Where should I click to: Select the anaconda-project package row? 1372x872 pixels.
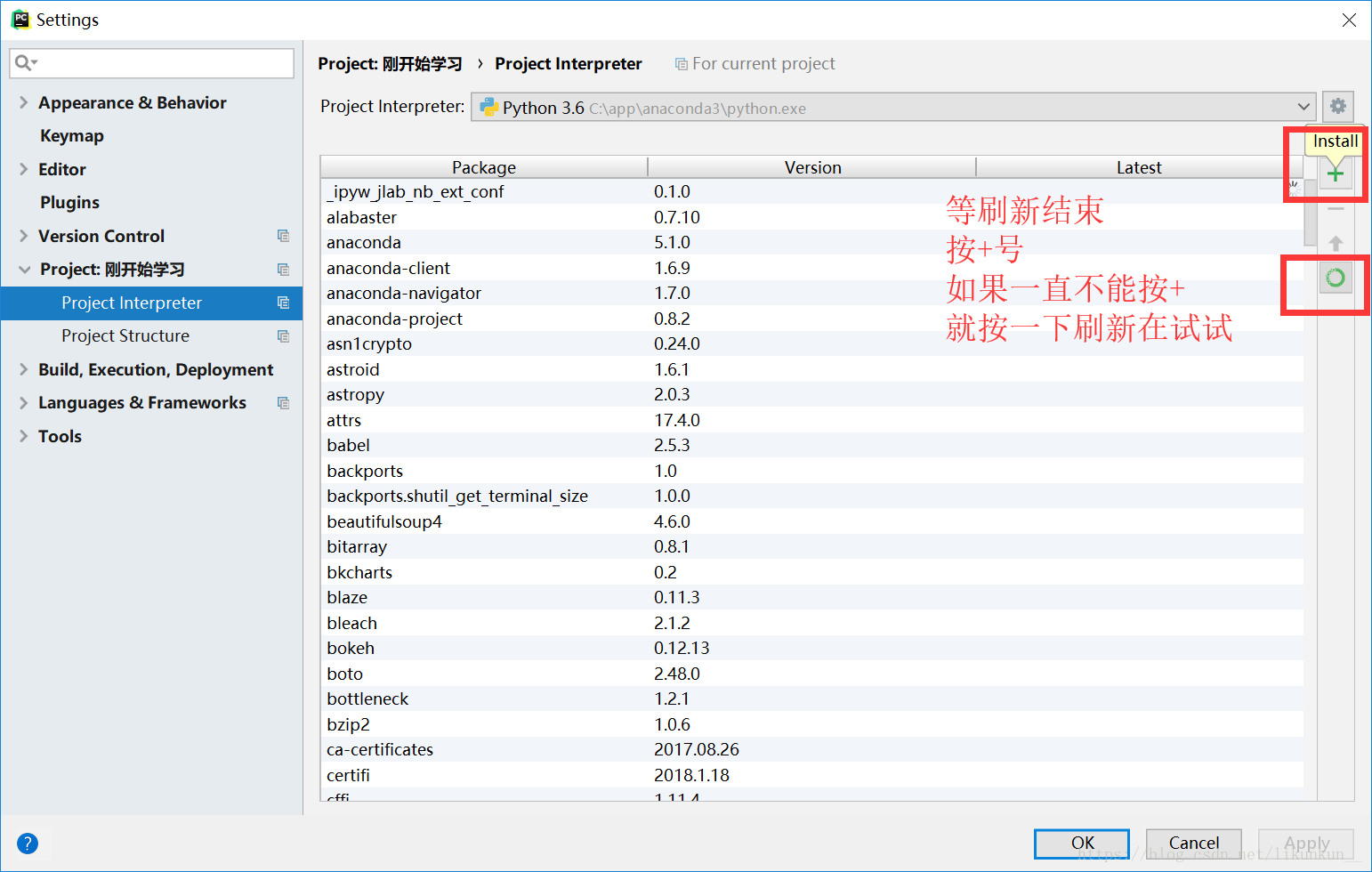tap(811, 319)
